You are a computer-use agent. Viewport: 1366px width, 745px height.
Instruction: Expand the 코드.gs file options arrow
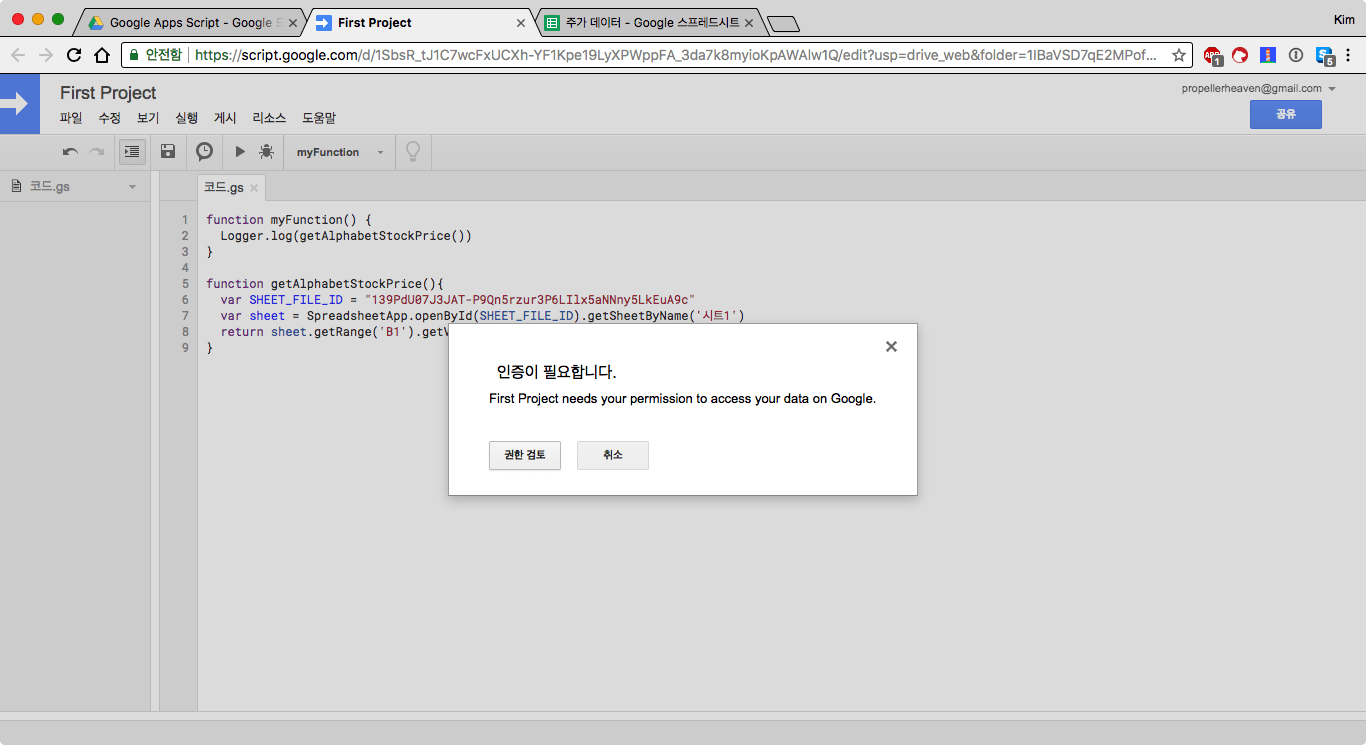point(132,187)
